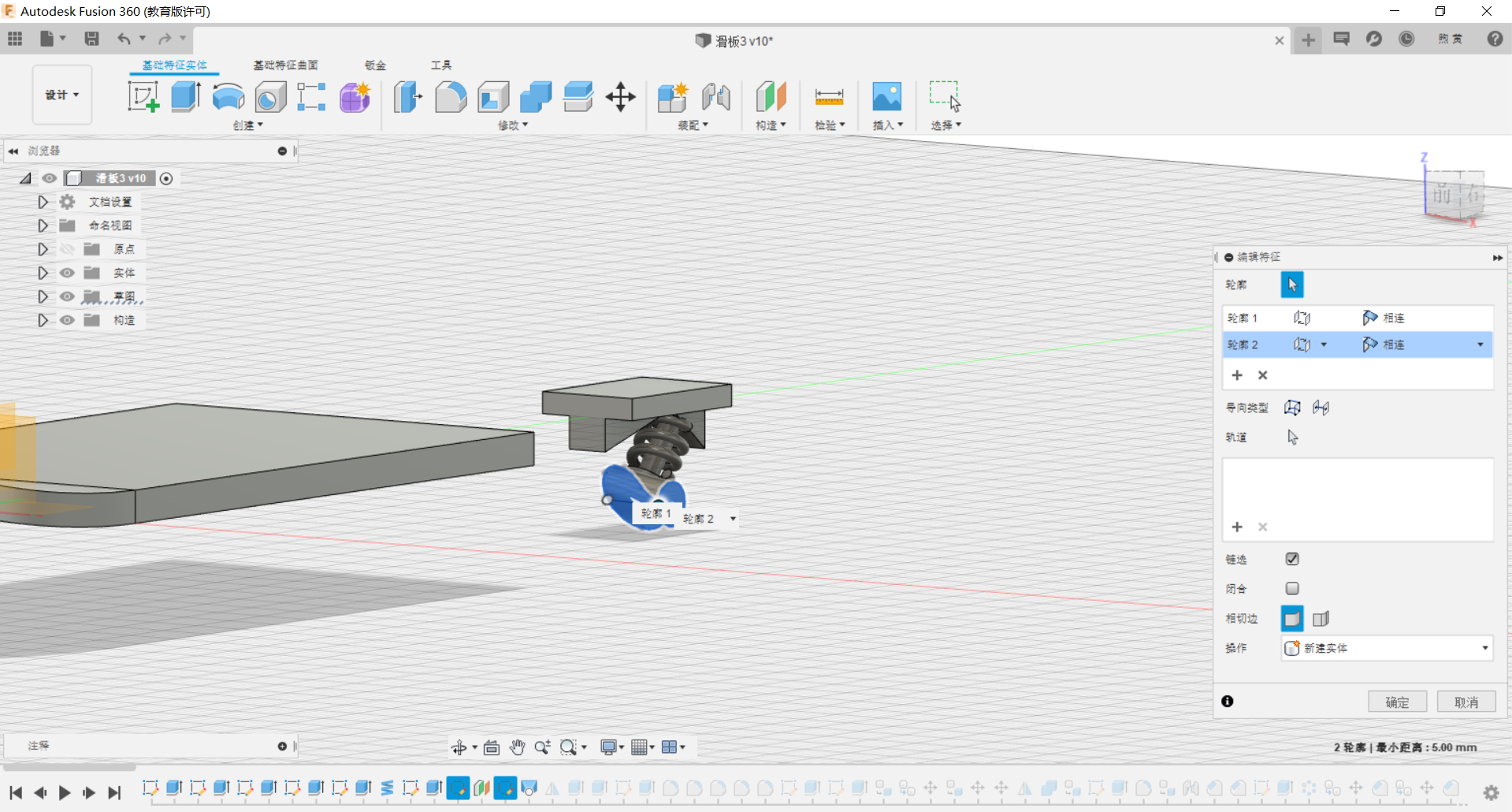The height and width of the screenshot is (812, 1512).
Task: Click the ViewCube in the corner
Action: tap(1454, 193)
